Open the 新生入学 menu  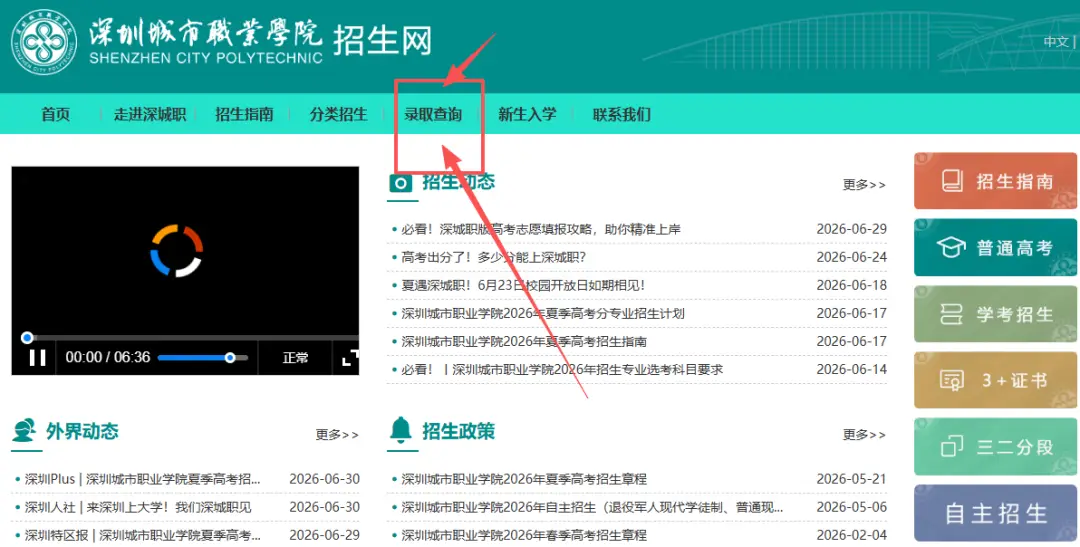pyautogui.click(x=527, y=114)
